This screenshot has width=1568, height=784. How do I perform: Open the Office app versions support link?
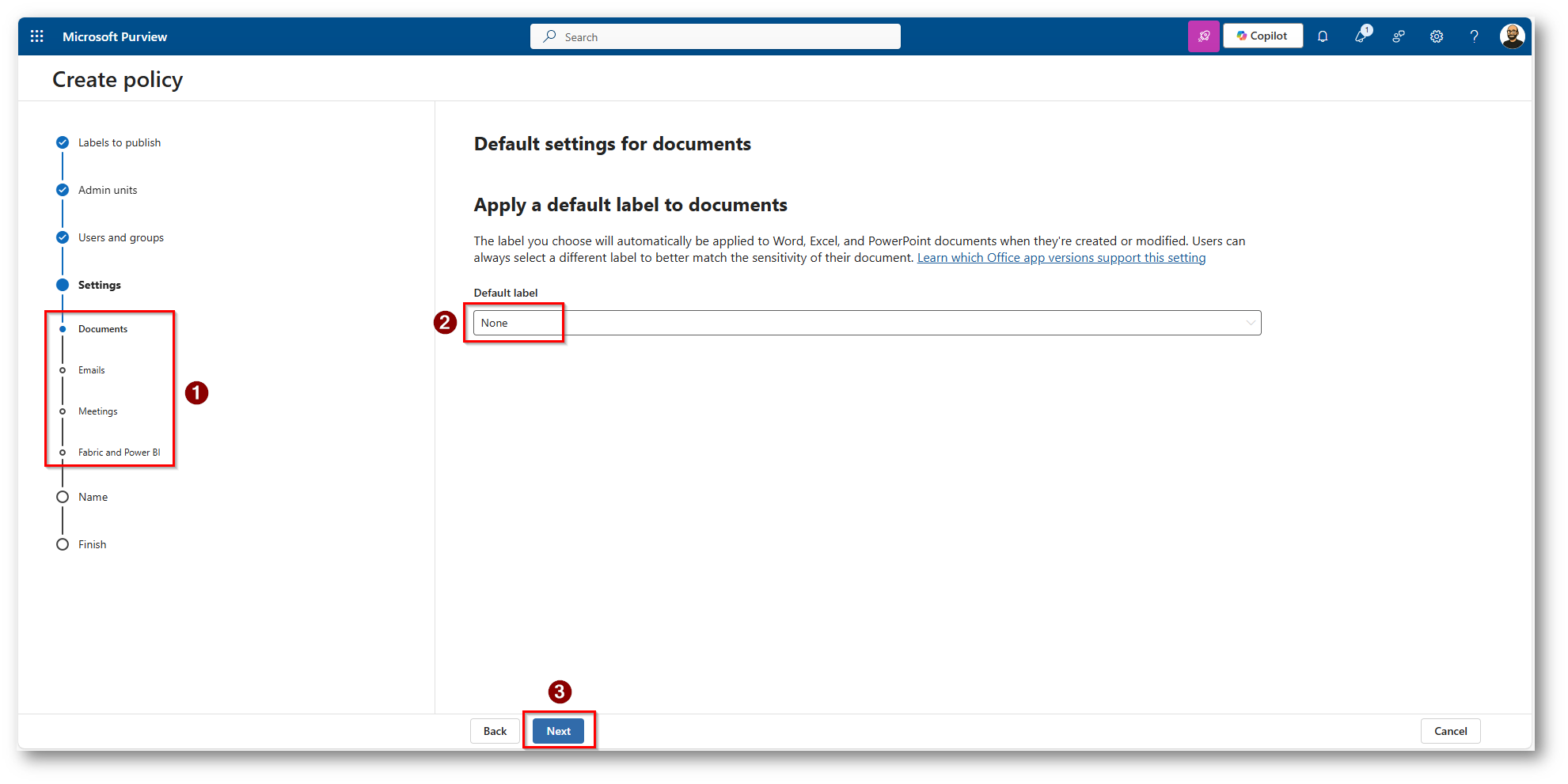click(1061, 258)
